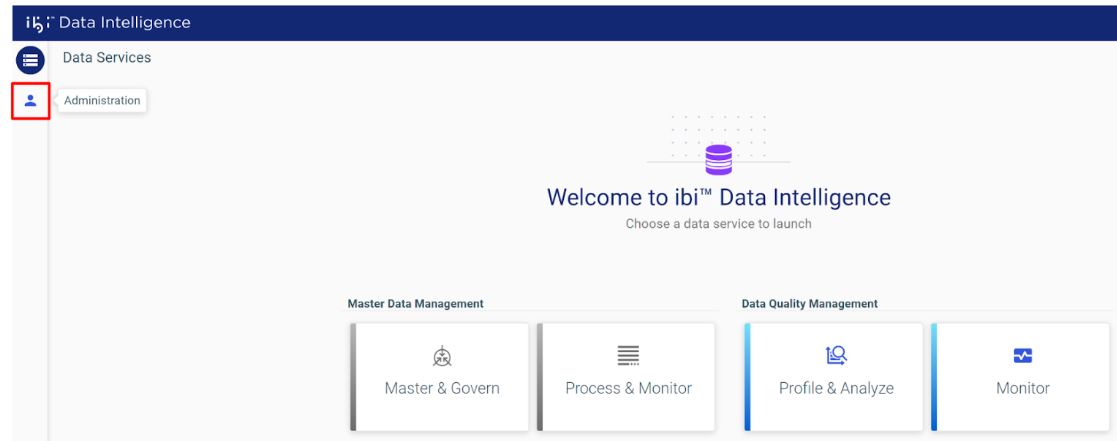Launch the Profile & Analyze service card
The image size is (1117, 441).
point(834,377)
